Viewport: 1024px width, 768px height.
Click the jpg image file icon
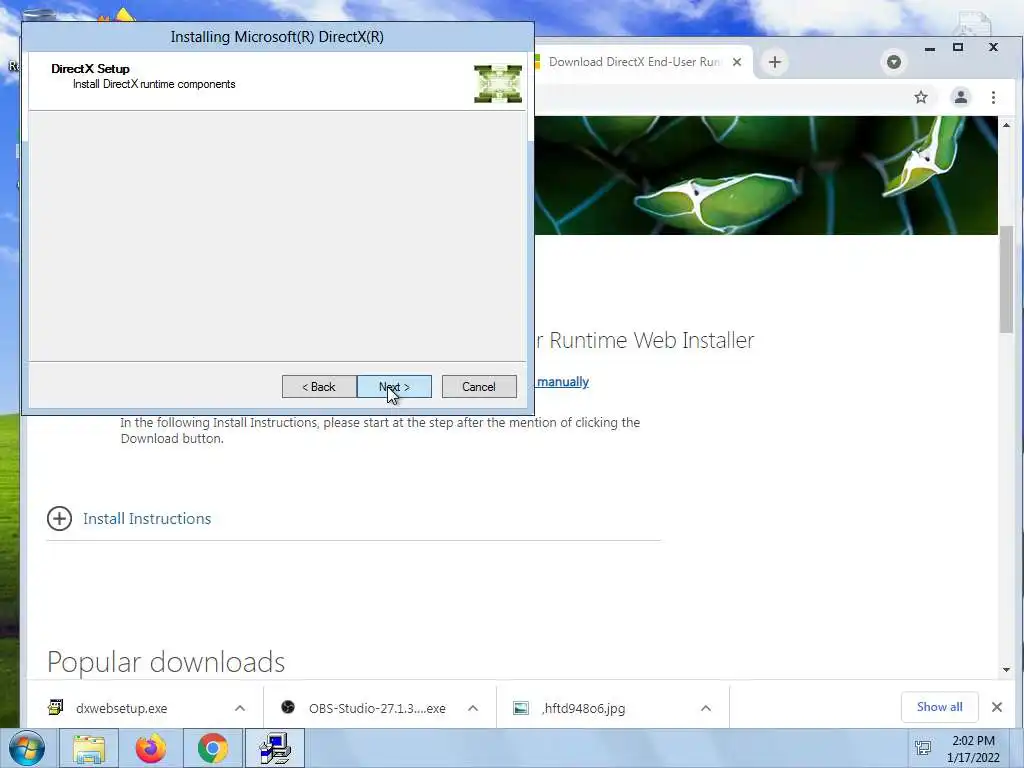point(520,708)
